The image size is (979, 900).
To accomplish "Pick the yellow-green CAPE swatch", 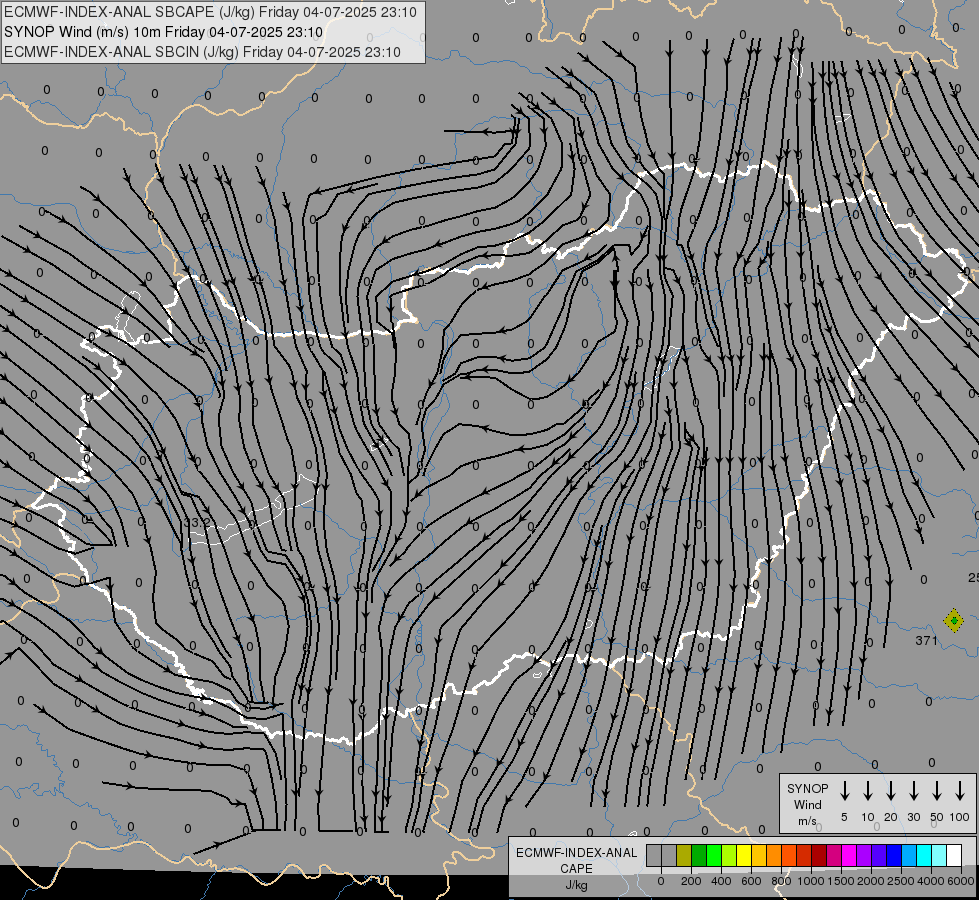I will click(729, 855).
